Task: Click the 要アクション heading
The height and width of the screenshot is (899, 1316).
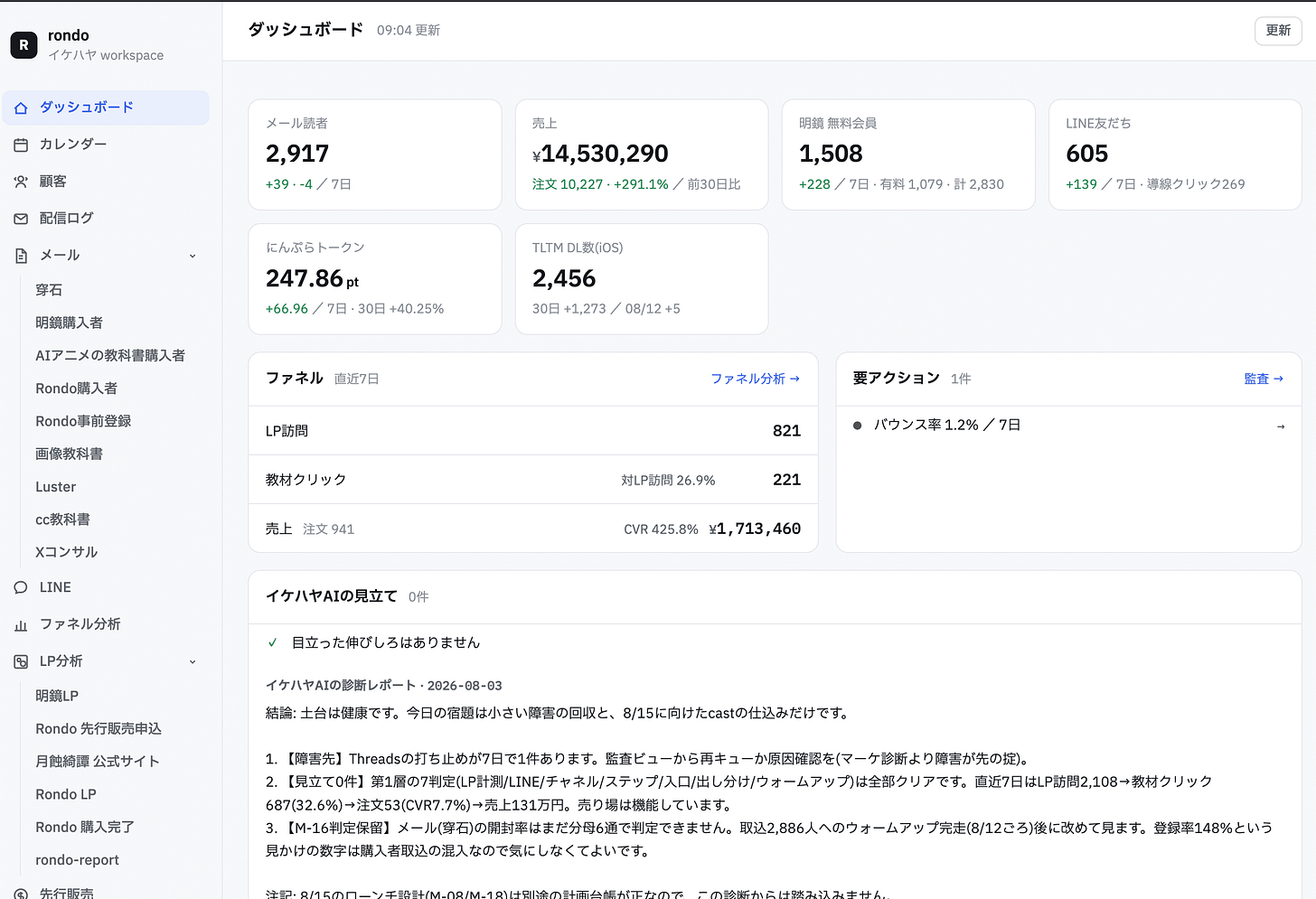Action: coord(896,378)
